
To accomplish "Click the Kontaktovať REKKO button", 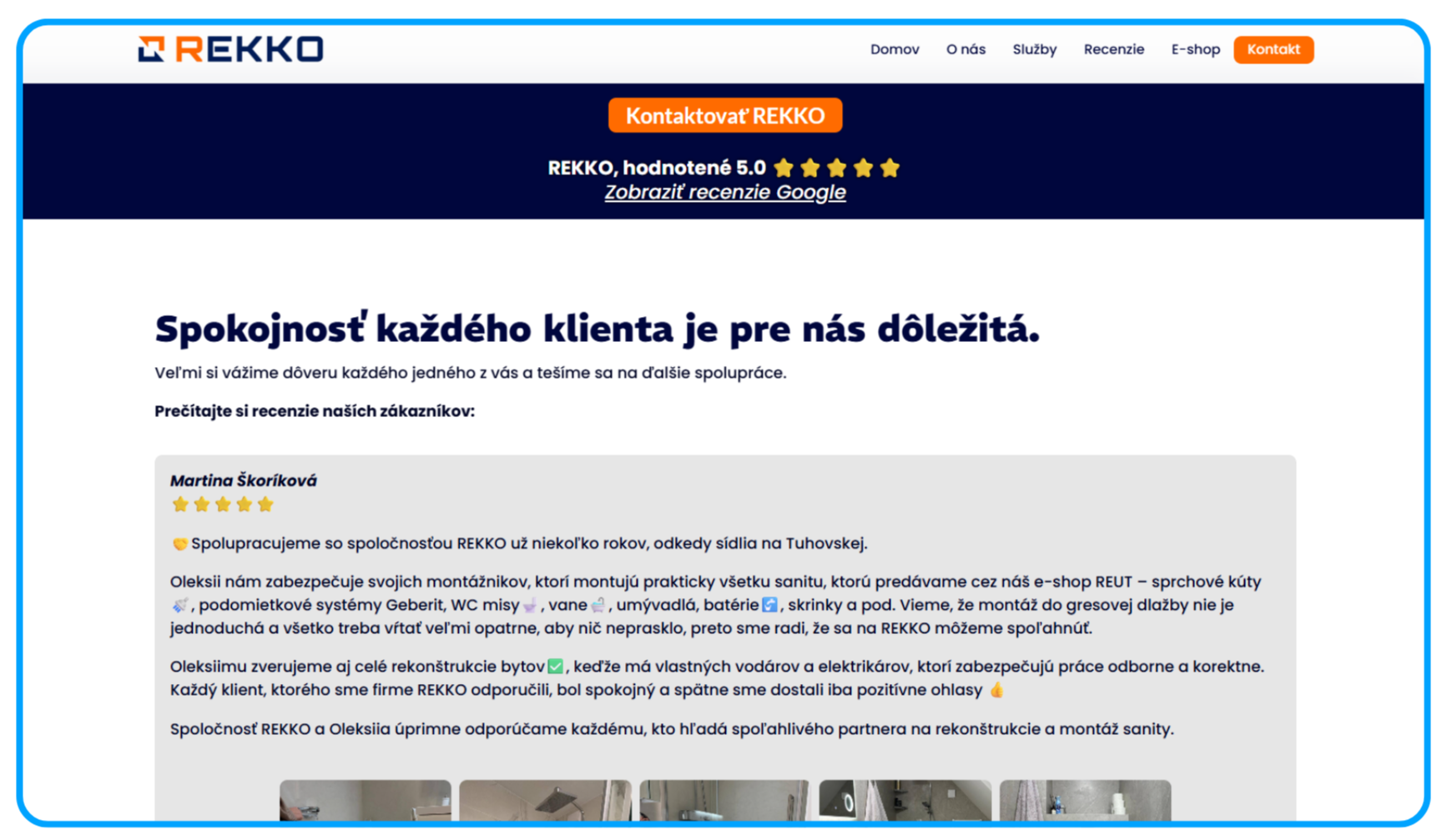I will click(x=725, y=115).
